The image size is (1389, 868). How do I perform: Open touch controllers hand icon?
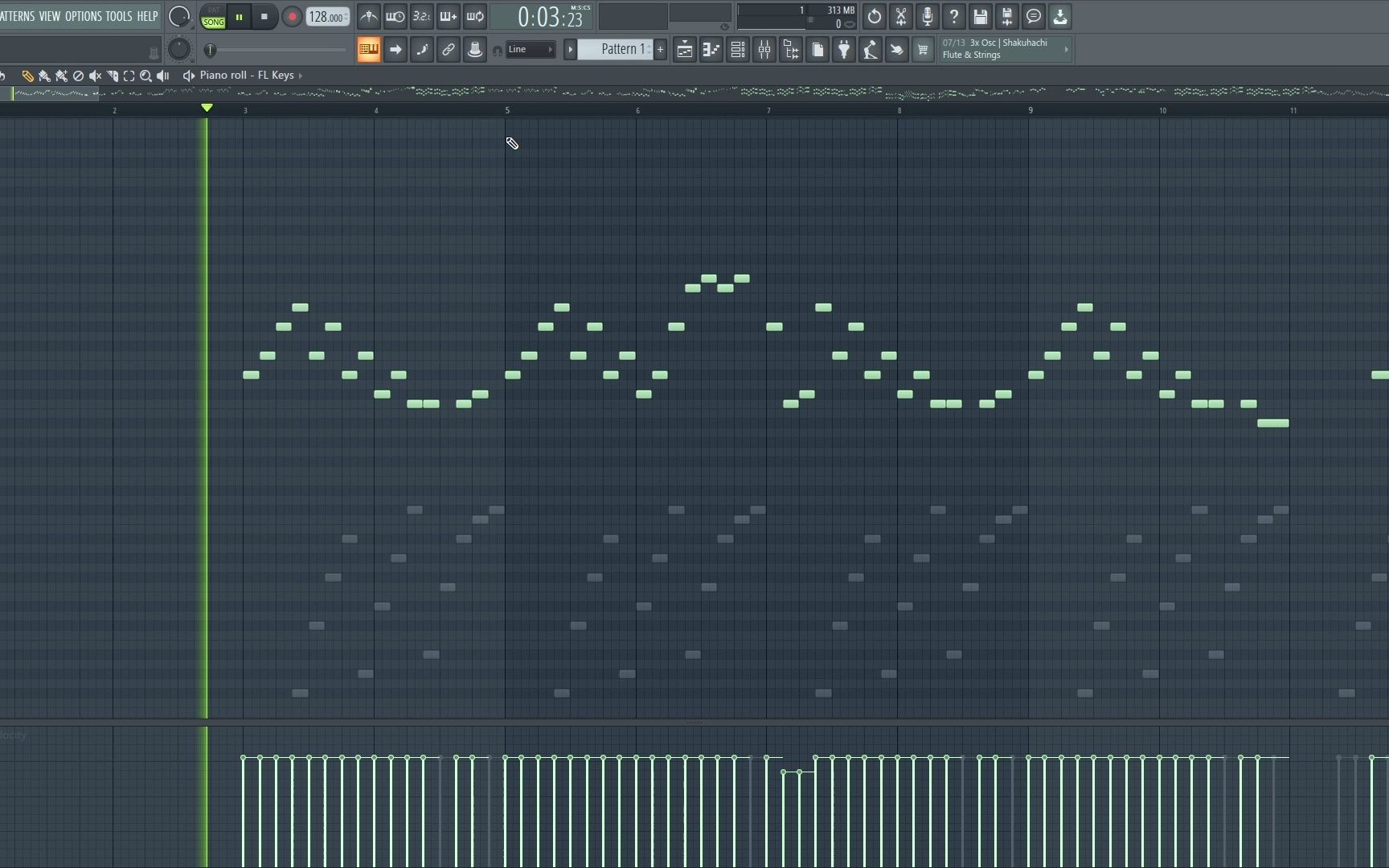(896, 50)
